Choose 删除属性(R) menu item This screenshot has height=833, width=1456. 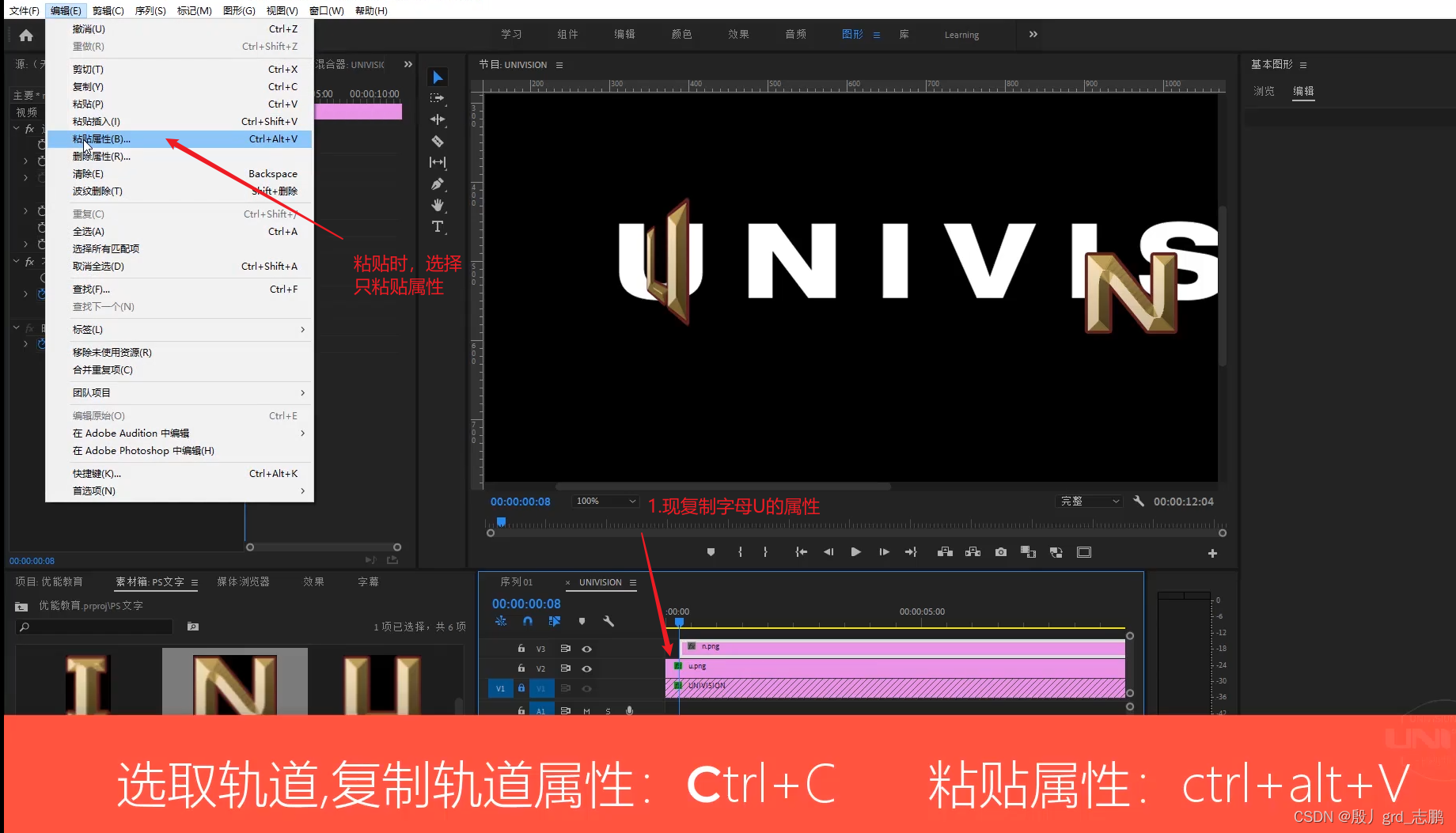pyautogui.click(x=179, y=156)
